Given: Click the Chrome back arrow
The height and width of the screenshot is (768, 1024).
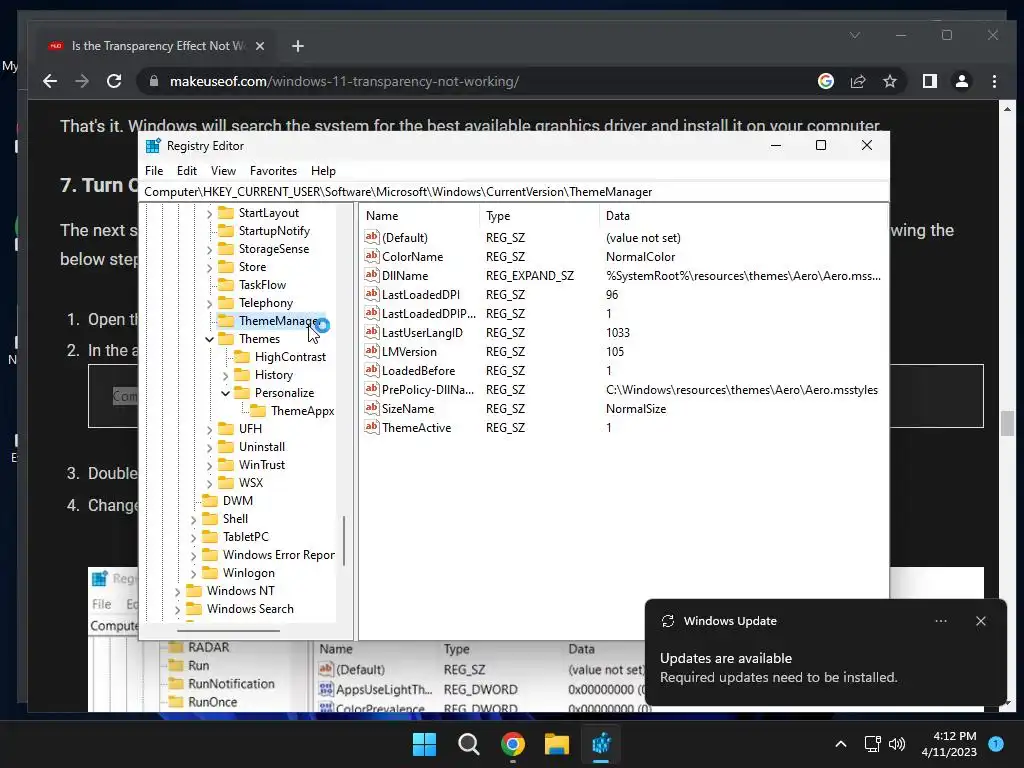Looking at the screenshot, I should [x=50, y=81].
